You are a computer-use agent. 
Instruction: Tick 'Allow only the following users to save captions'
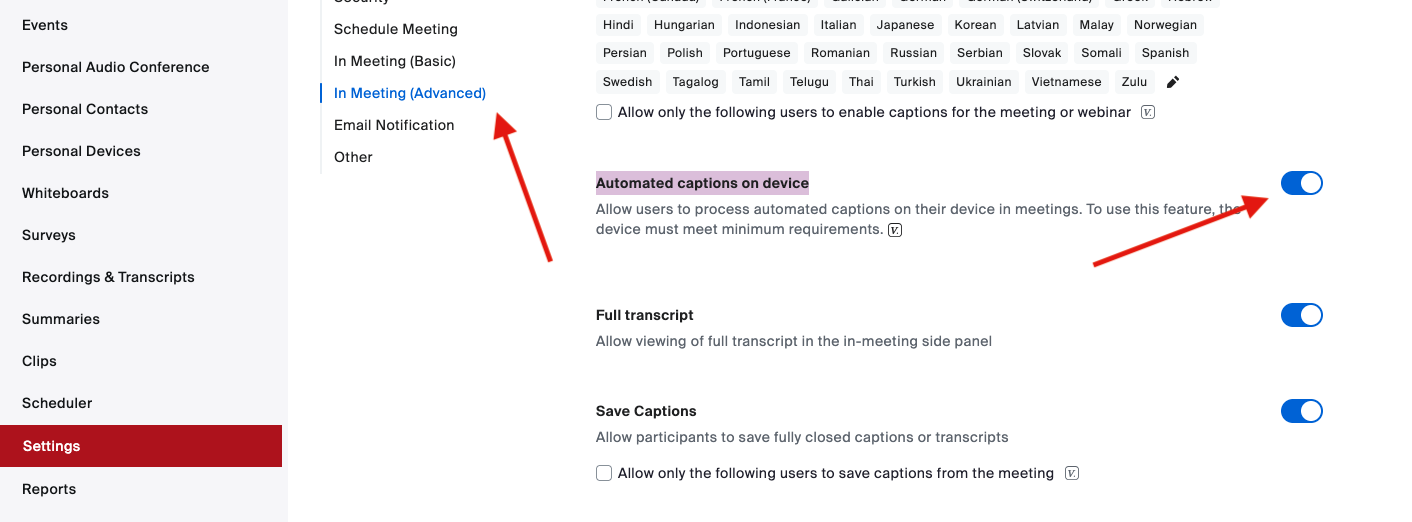click(604, 473)
